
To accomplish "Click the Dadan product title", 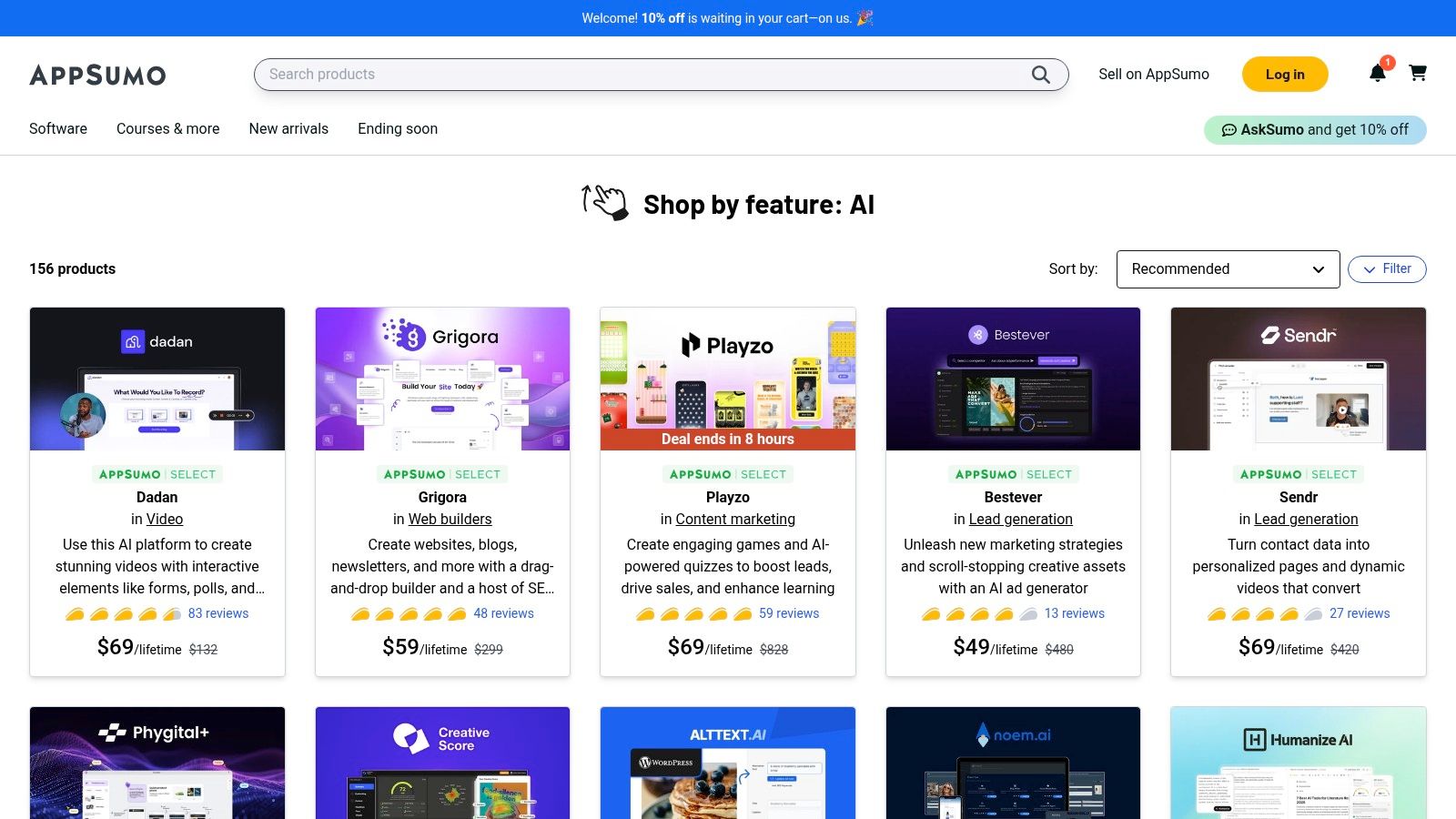I will click(x=157, y=498).
